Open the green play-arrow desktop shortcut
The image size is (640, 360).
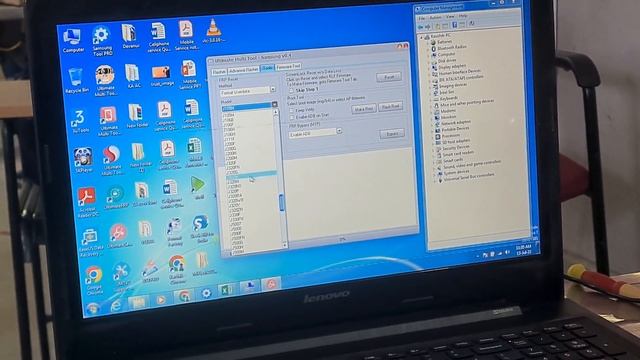click(x=198, y=188)
